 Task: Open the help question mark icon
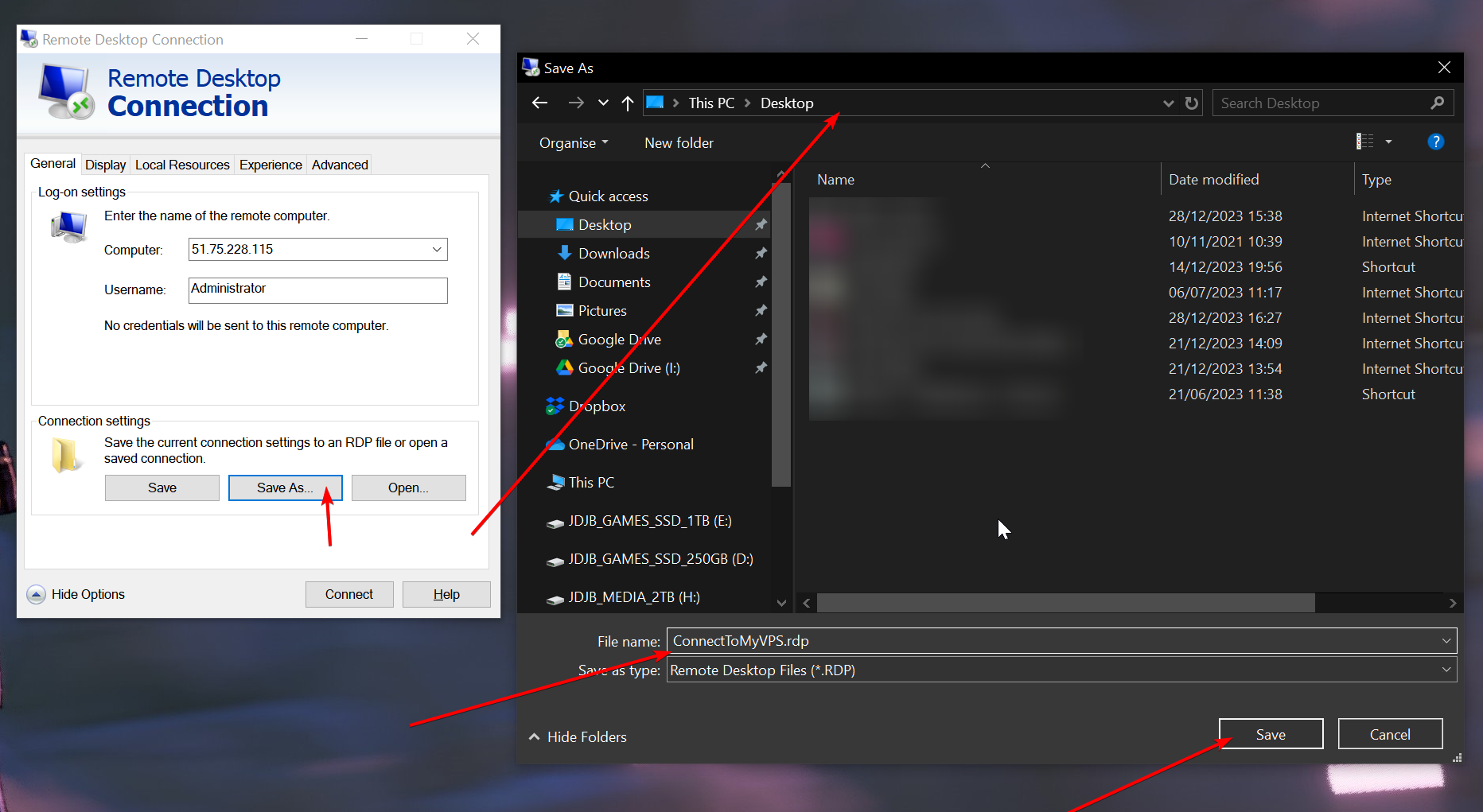click(x=1435, y=142)
